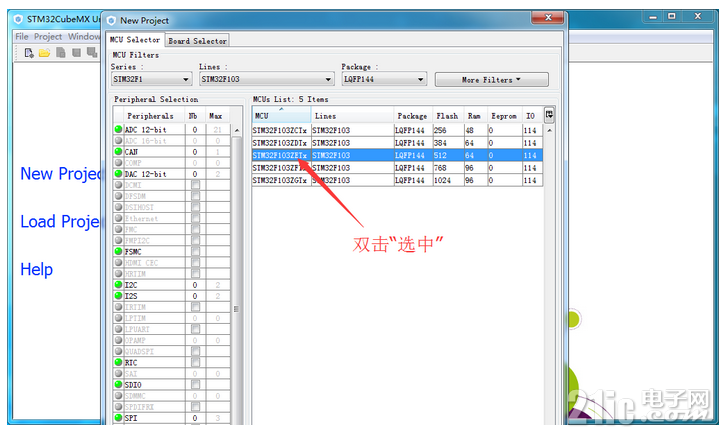Click the green status dot for CAN

(118, 151)
